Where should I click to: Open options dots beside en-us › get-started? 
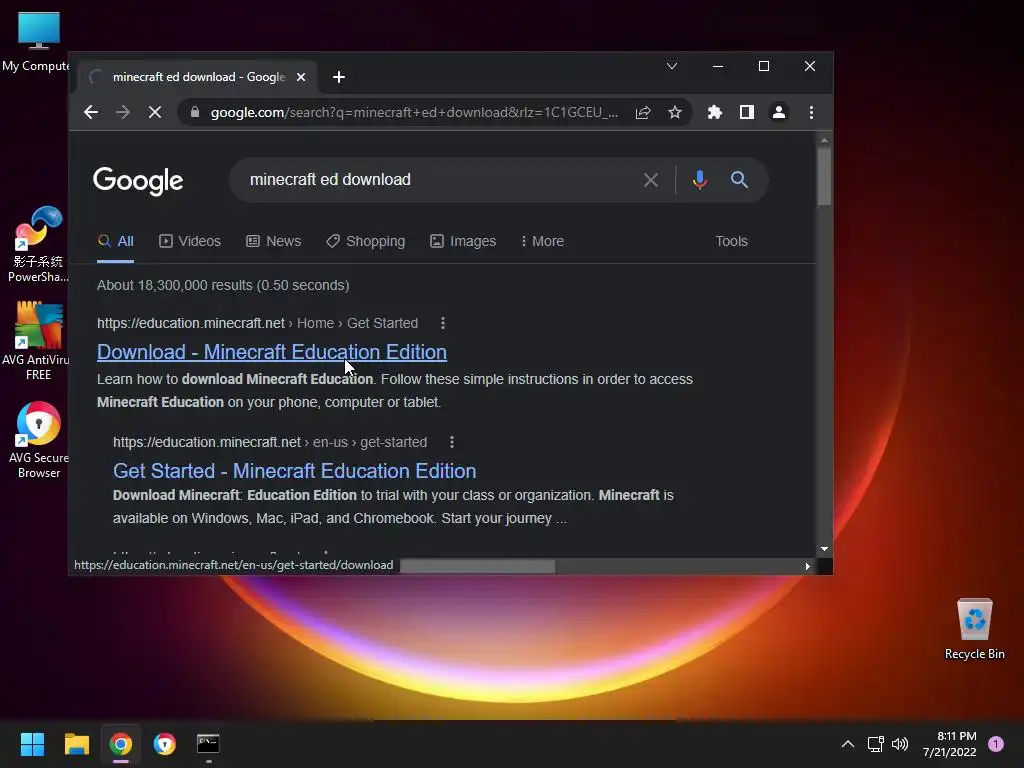(452, 442)
